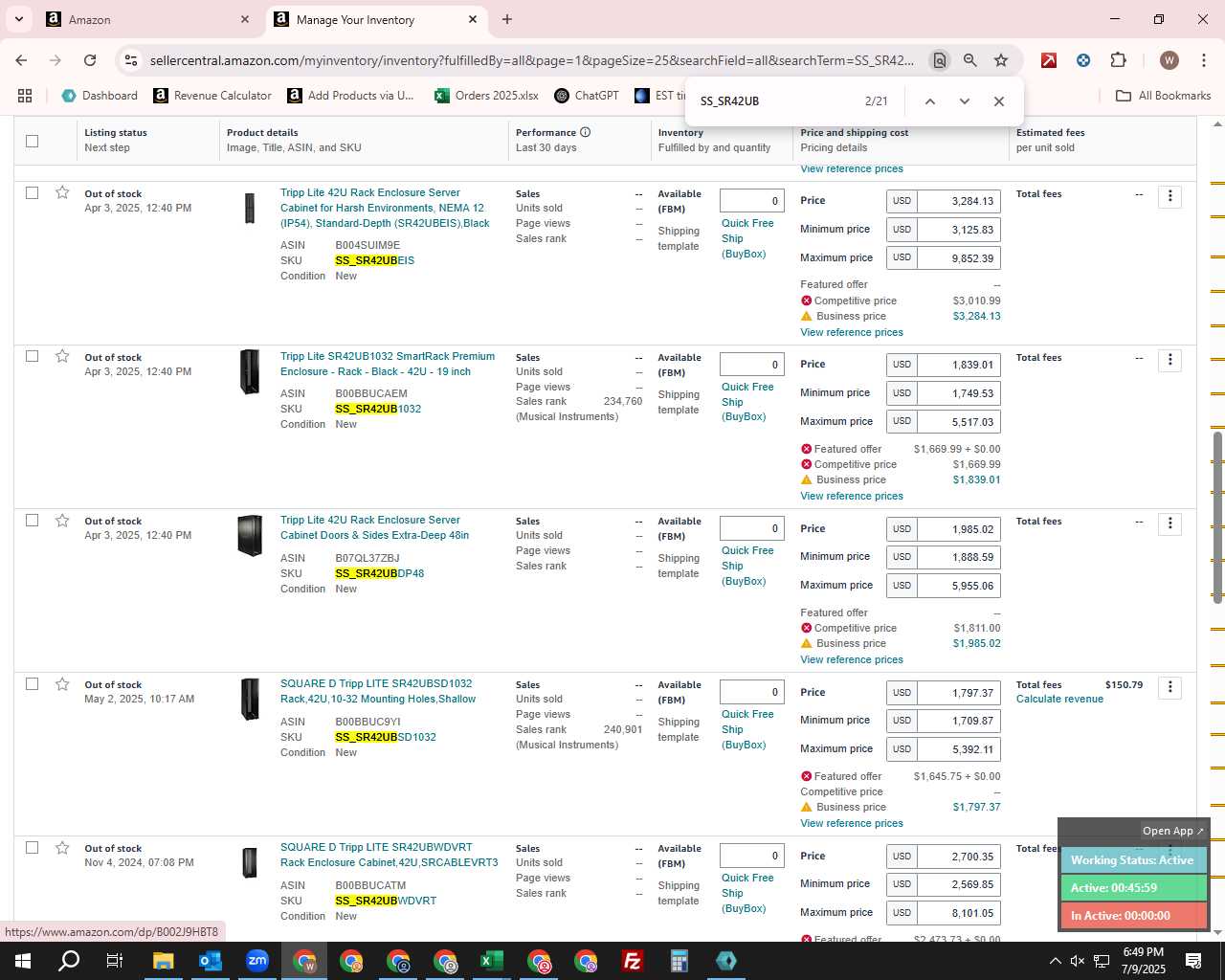
Task: Open actions menu for SR42UB1032 row
Action: (x=1169, y=360)
